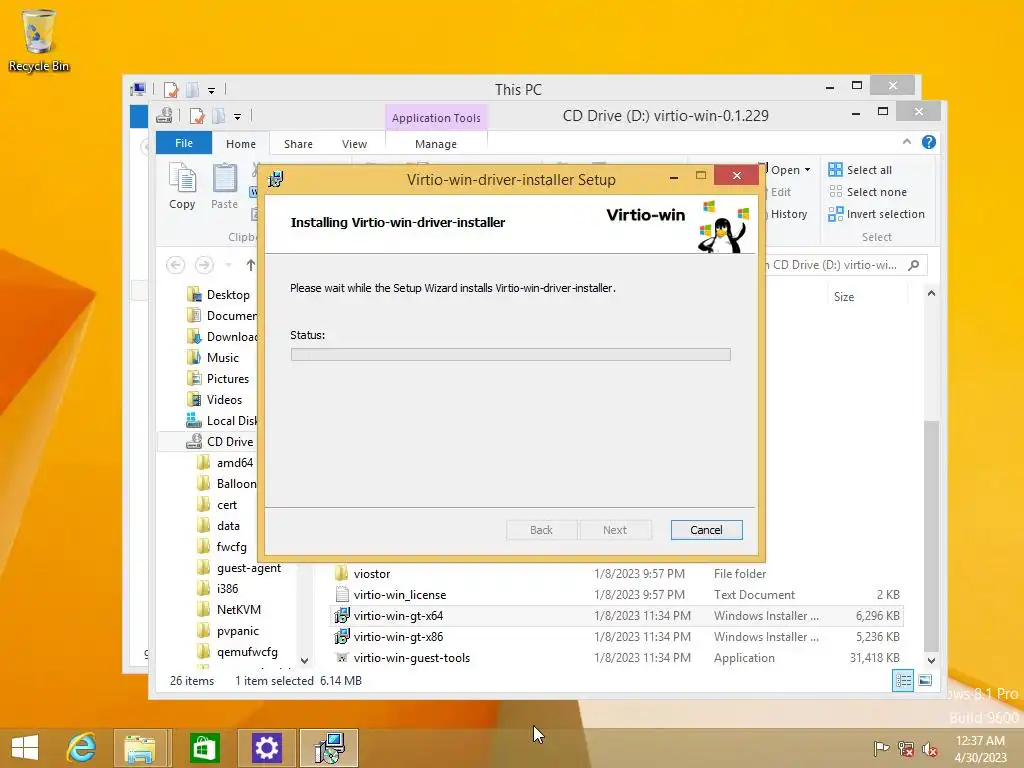Select the viostor folder row
The width and height of the screenshot is (1024, 768).
[x=616, y=573]
